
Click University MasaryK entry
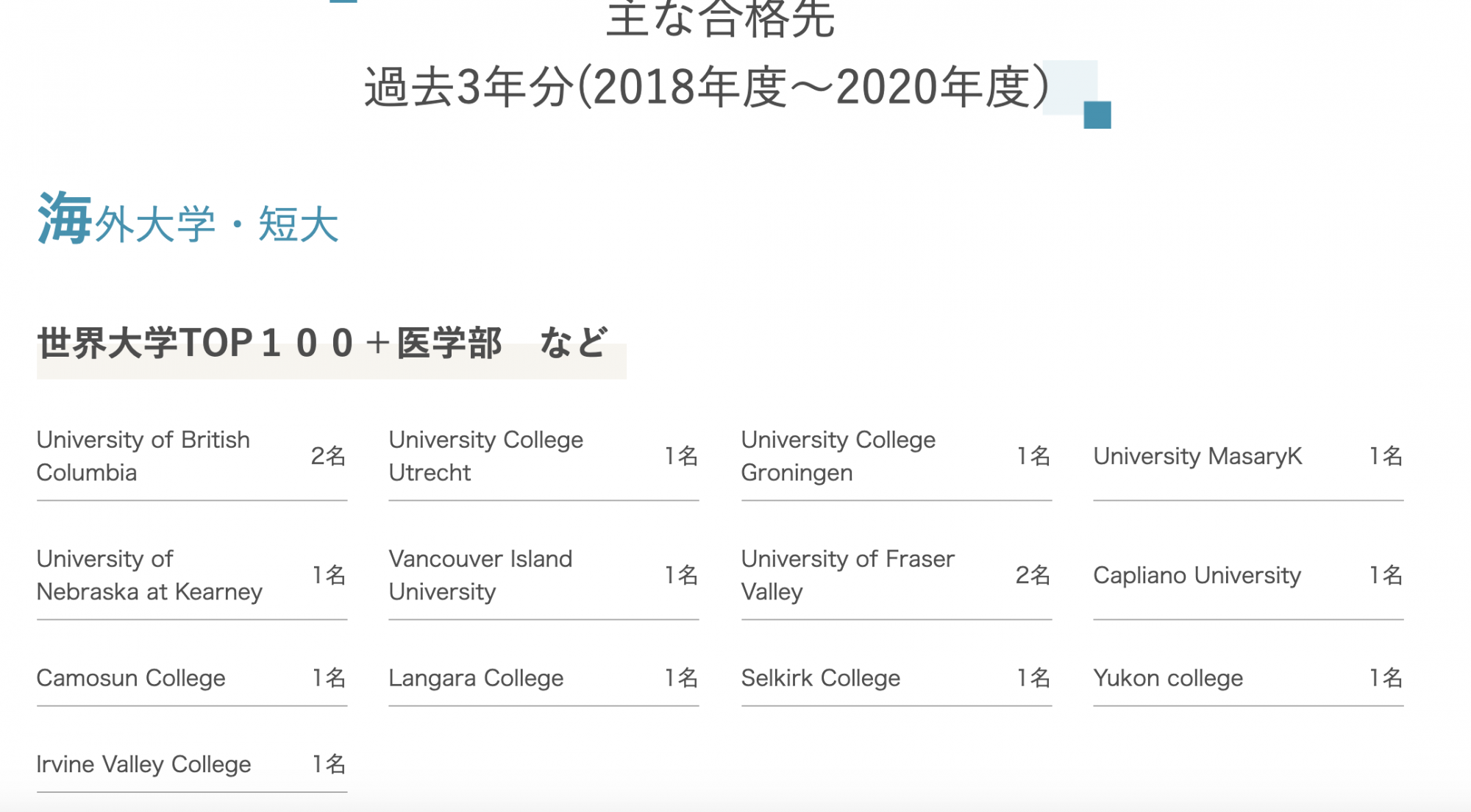1197,456
